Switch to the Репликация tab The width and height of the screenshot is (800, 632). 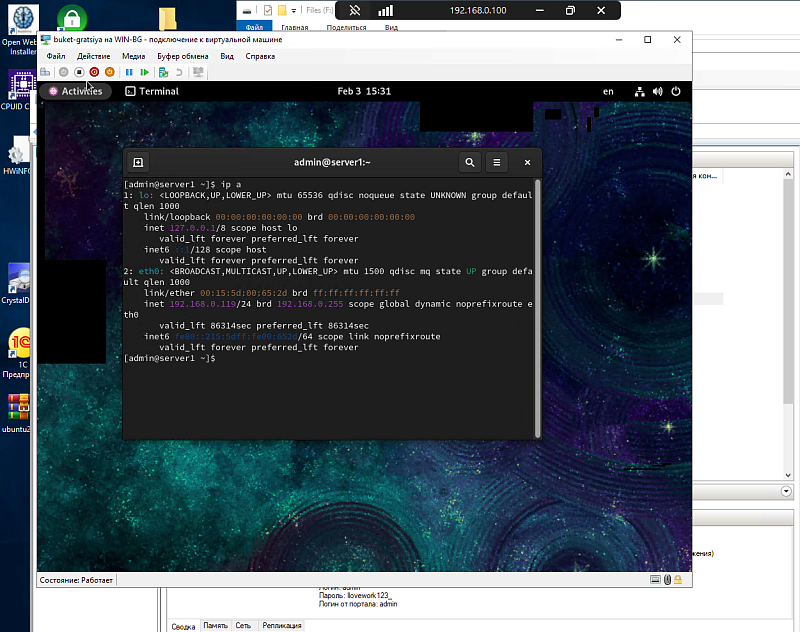click(281, 626)
